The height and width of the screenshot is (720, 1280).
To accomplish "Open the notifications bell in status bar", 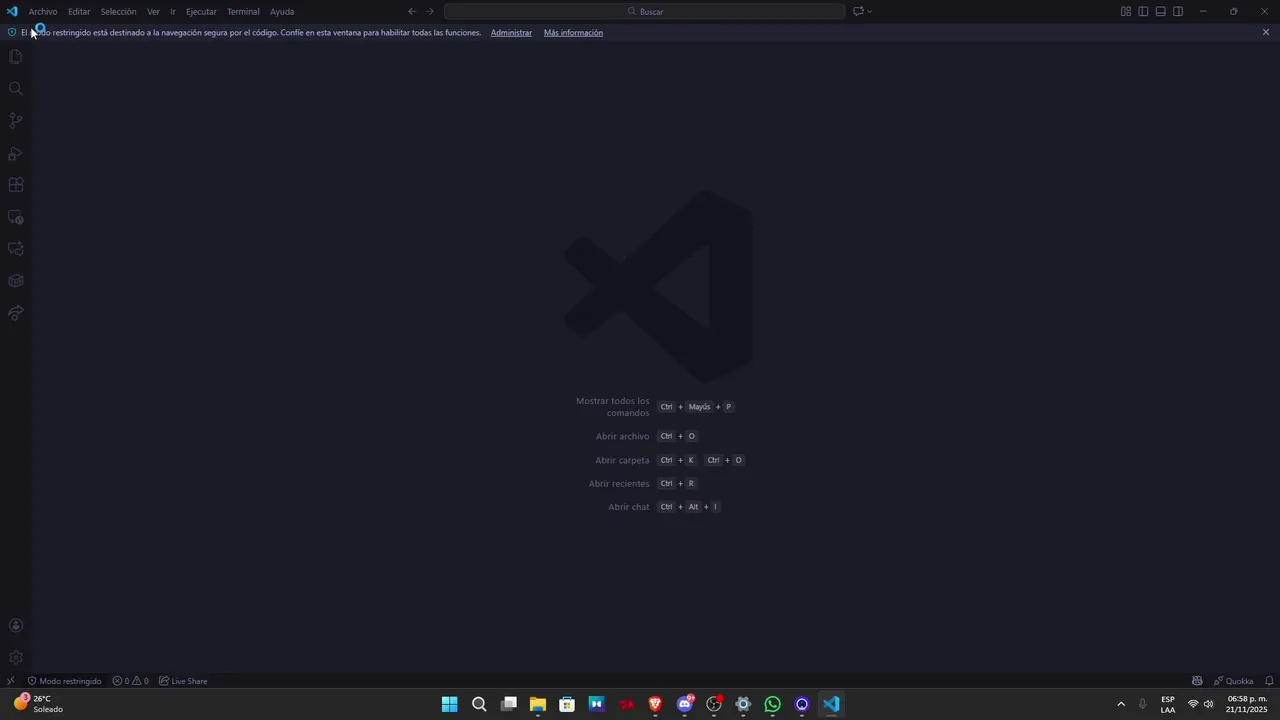I will coord(1269,681).
